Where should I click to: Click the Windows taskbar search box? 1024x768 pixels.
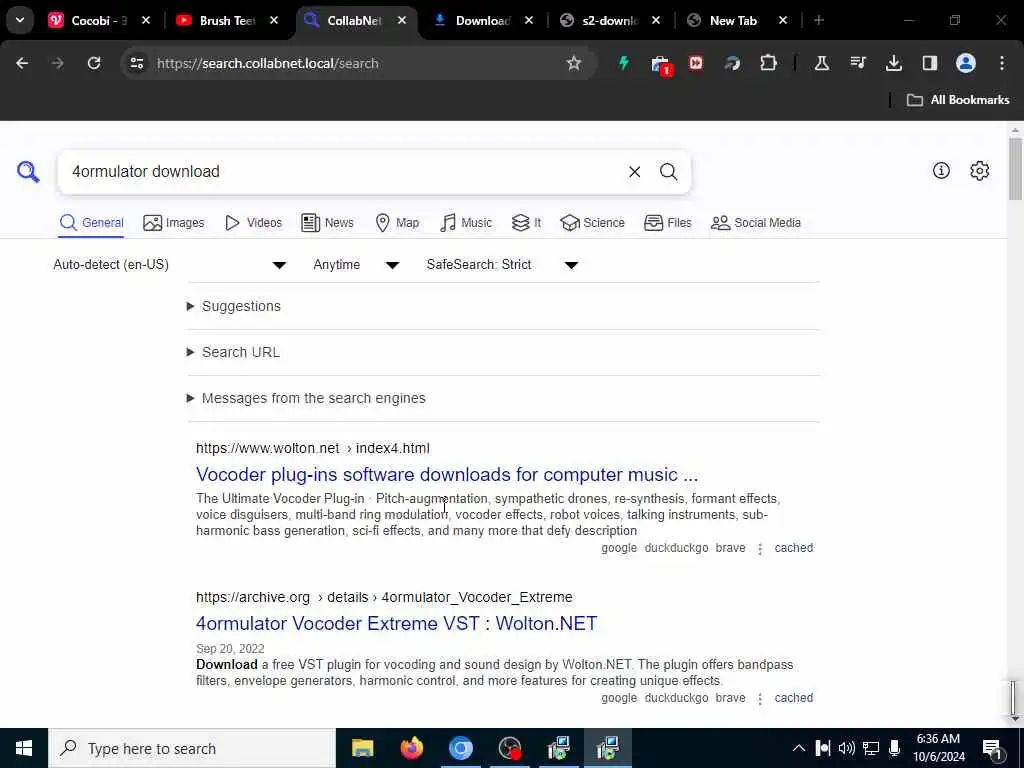tap(192, 748)
